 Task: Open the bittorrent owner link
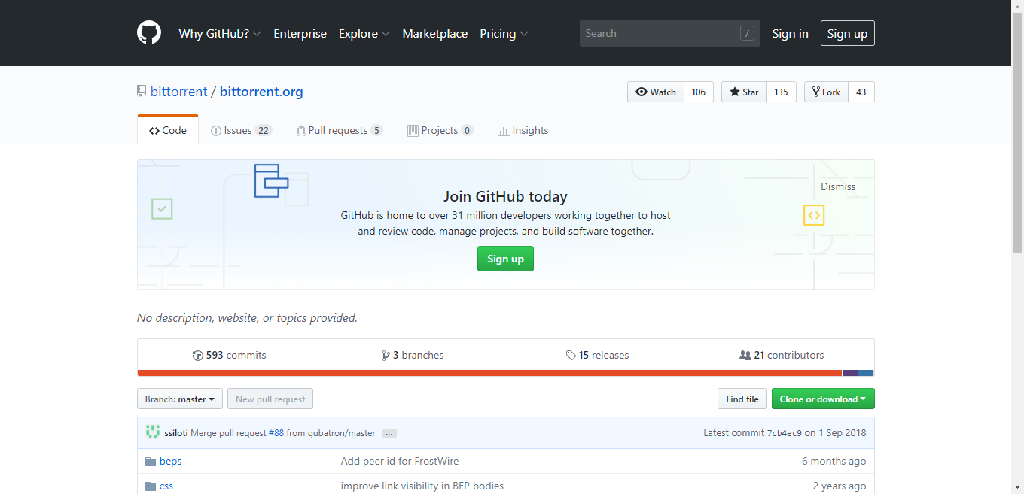coord(178,91)
